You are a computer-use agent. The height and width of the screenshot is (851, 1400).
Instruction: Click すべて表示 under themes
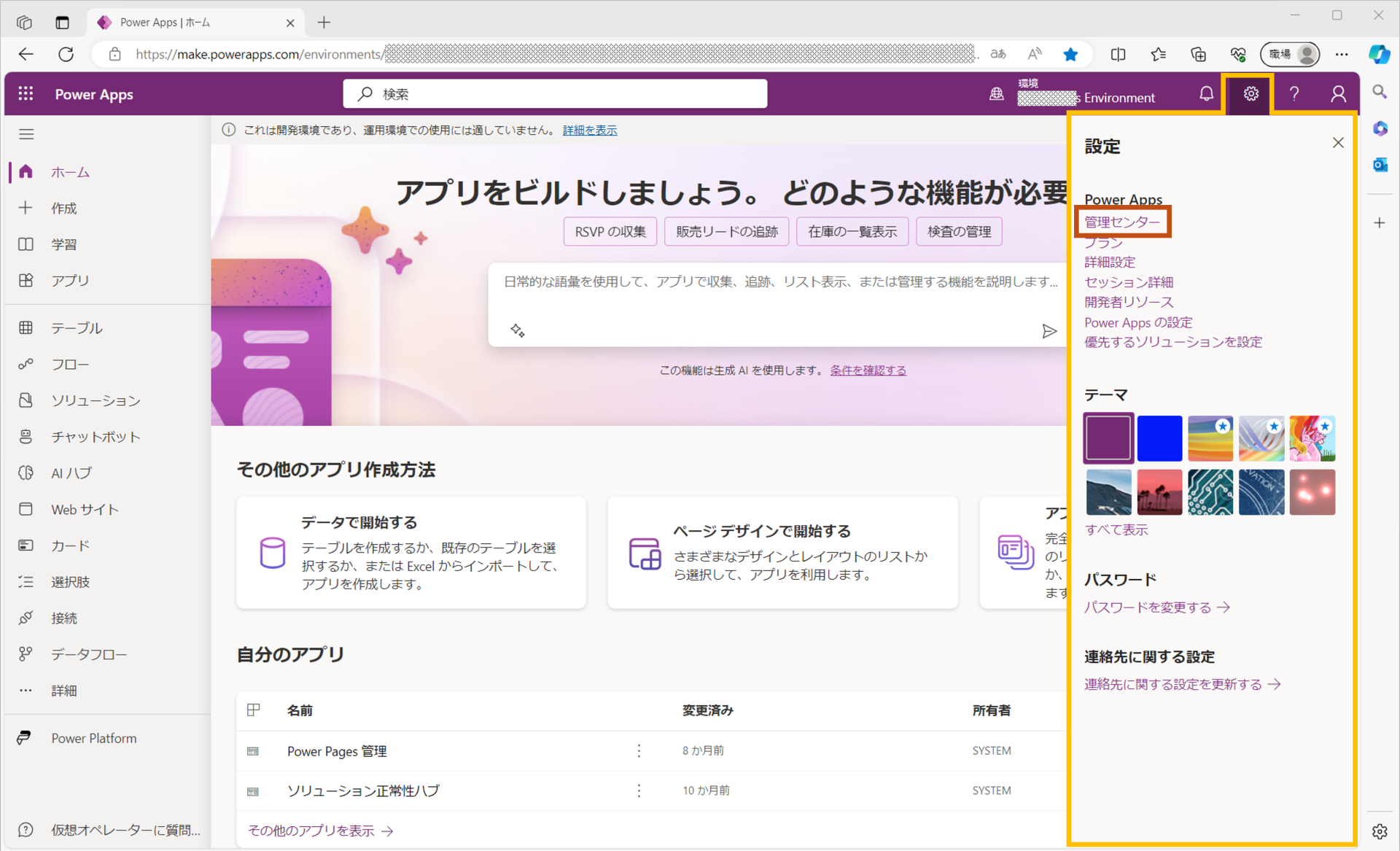click(x=1116, y=530)
